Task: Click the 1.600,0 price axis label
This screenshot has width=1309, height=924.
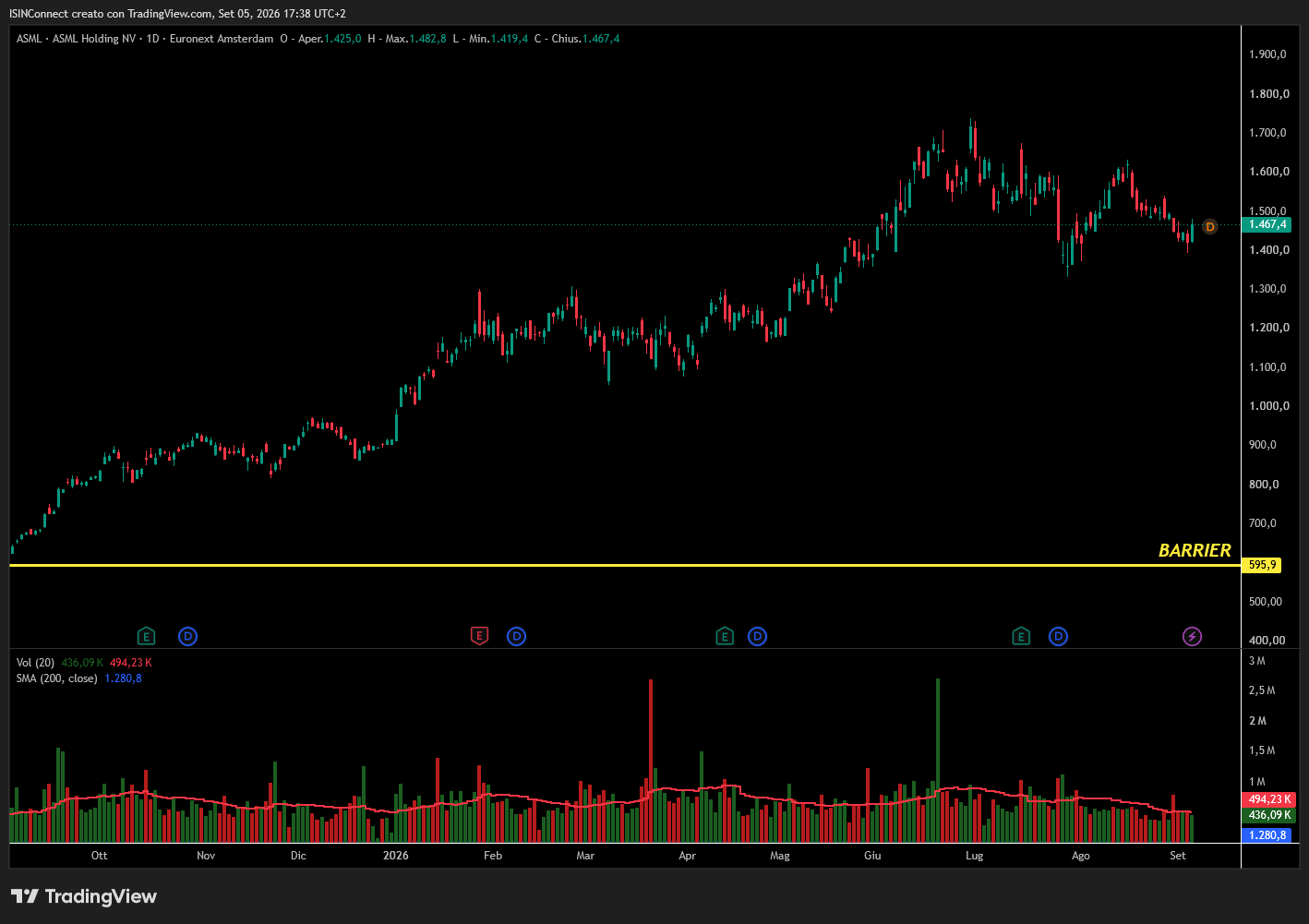Action: [1269, 172]
